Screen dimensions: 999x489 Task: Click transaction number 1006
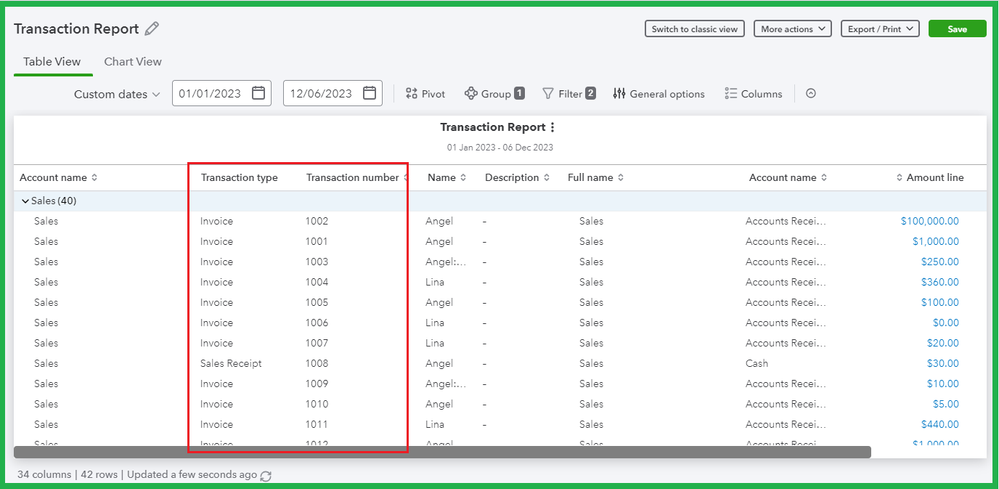317,323
